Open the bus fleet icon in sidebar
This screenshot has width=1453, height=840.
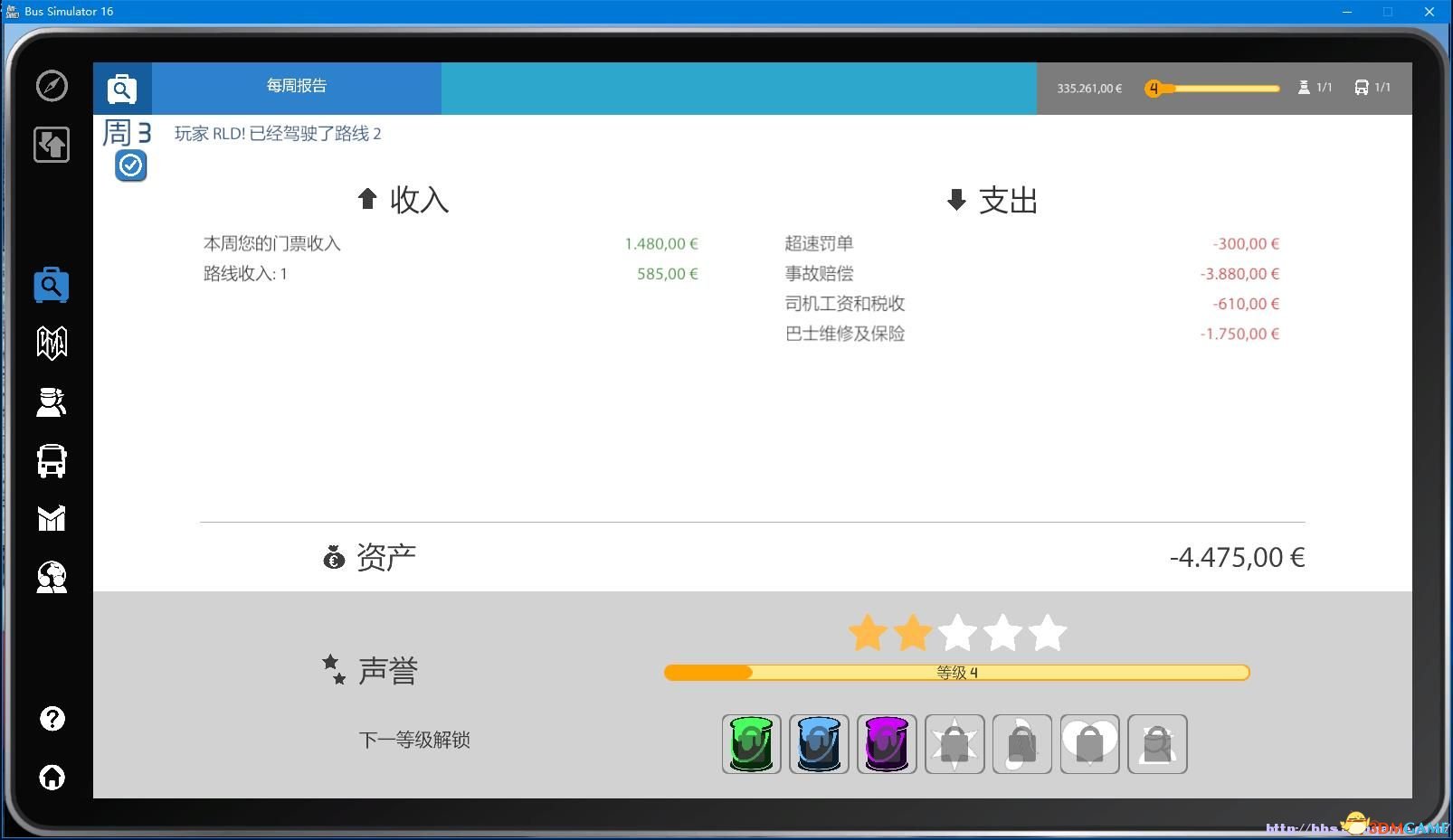(52, 460)
